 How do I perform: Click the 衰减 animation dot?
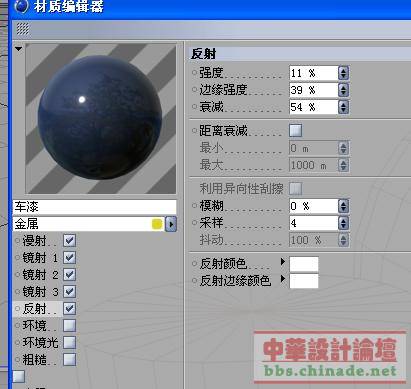pos(194,106)
